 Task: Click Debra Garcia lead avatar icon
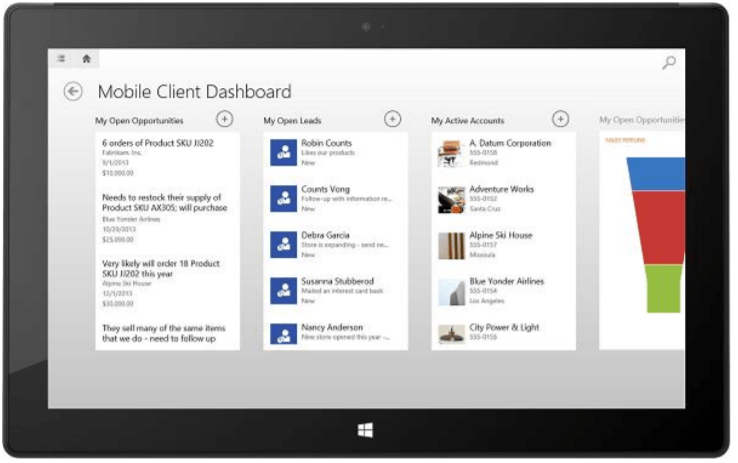(x=283, y=245)
